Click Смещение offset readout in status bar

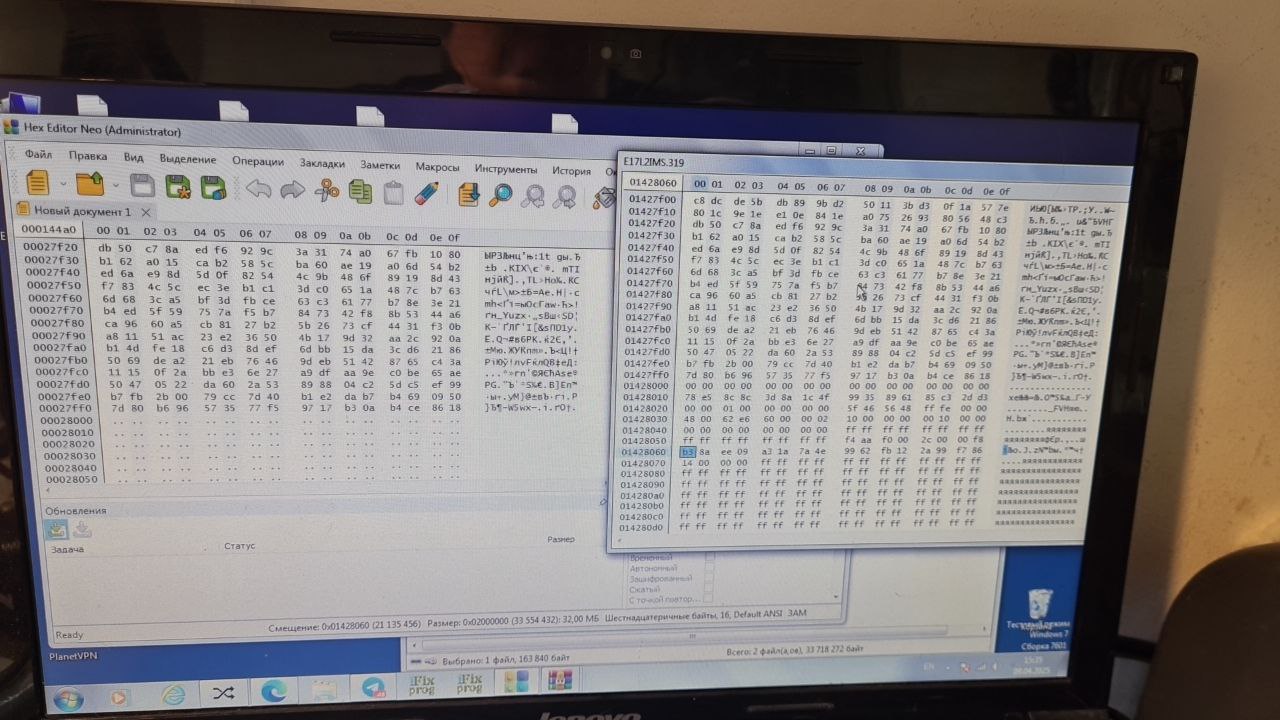pos(346,628)
